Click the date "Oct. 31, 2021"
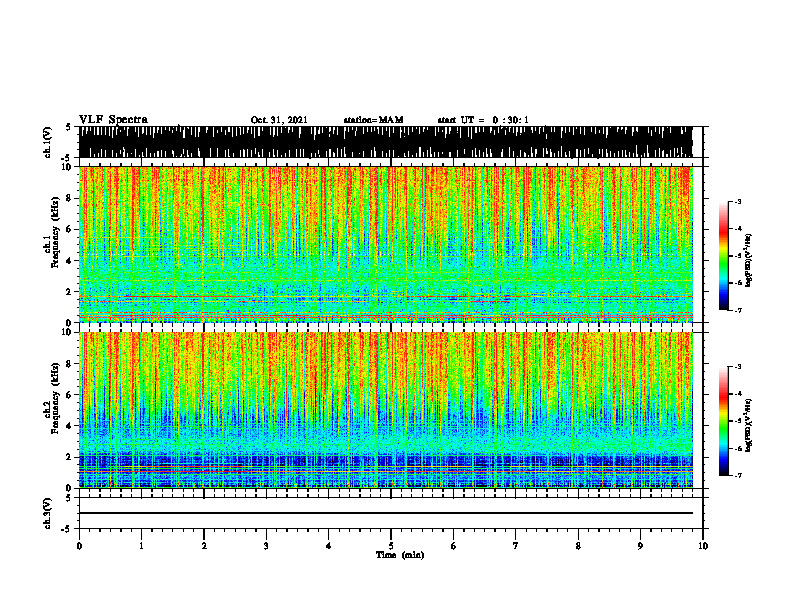 [279, 120]
